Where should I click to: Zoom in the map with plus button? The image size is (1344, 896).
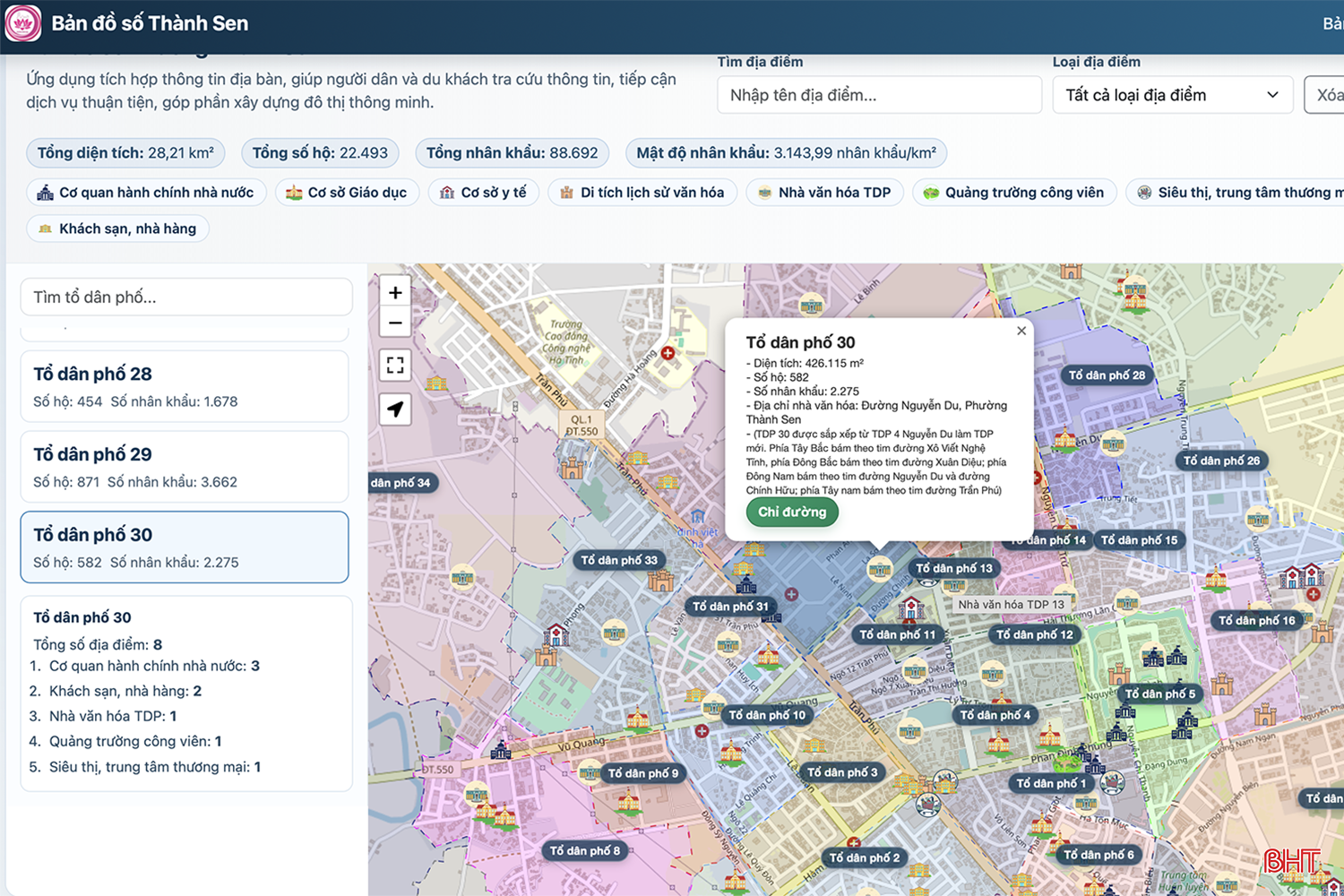(x=395, y=293)
